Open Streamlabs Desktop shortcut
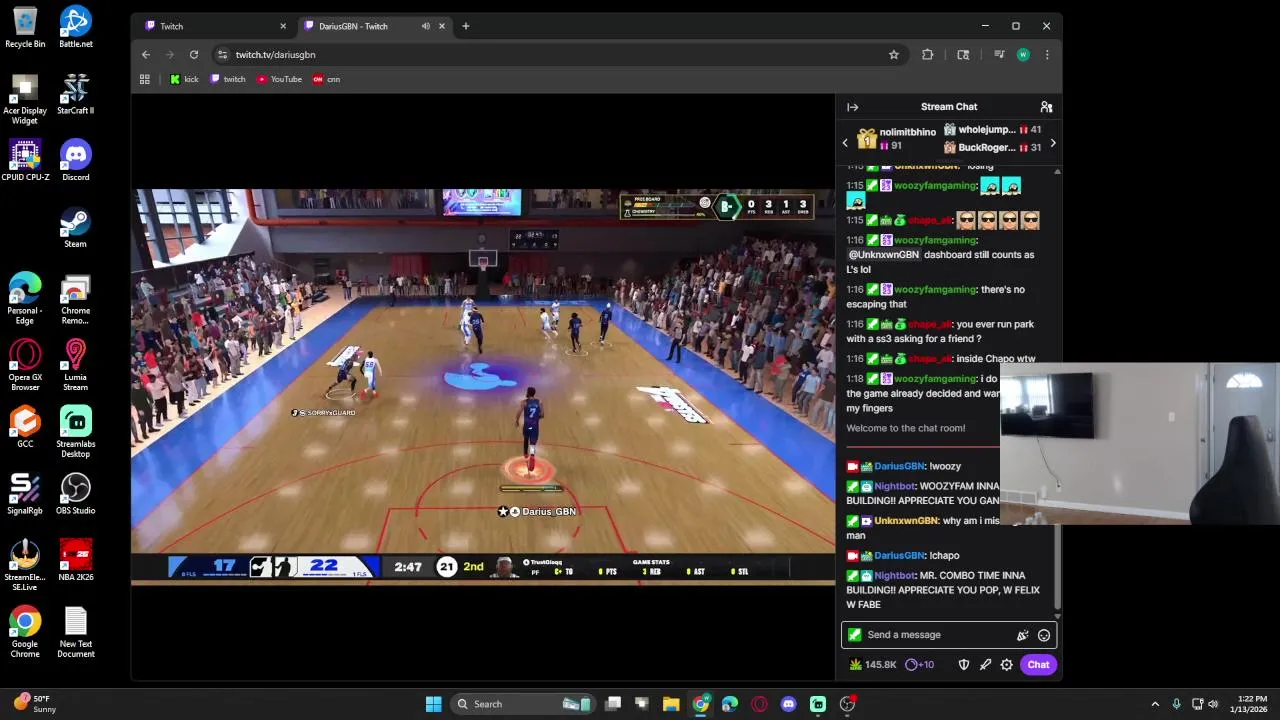Image resolution: width=1280 pixels, height=720 pixels. 76,432
